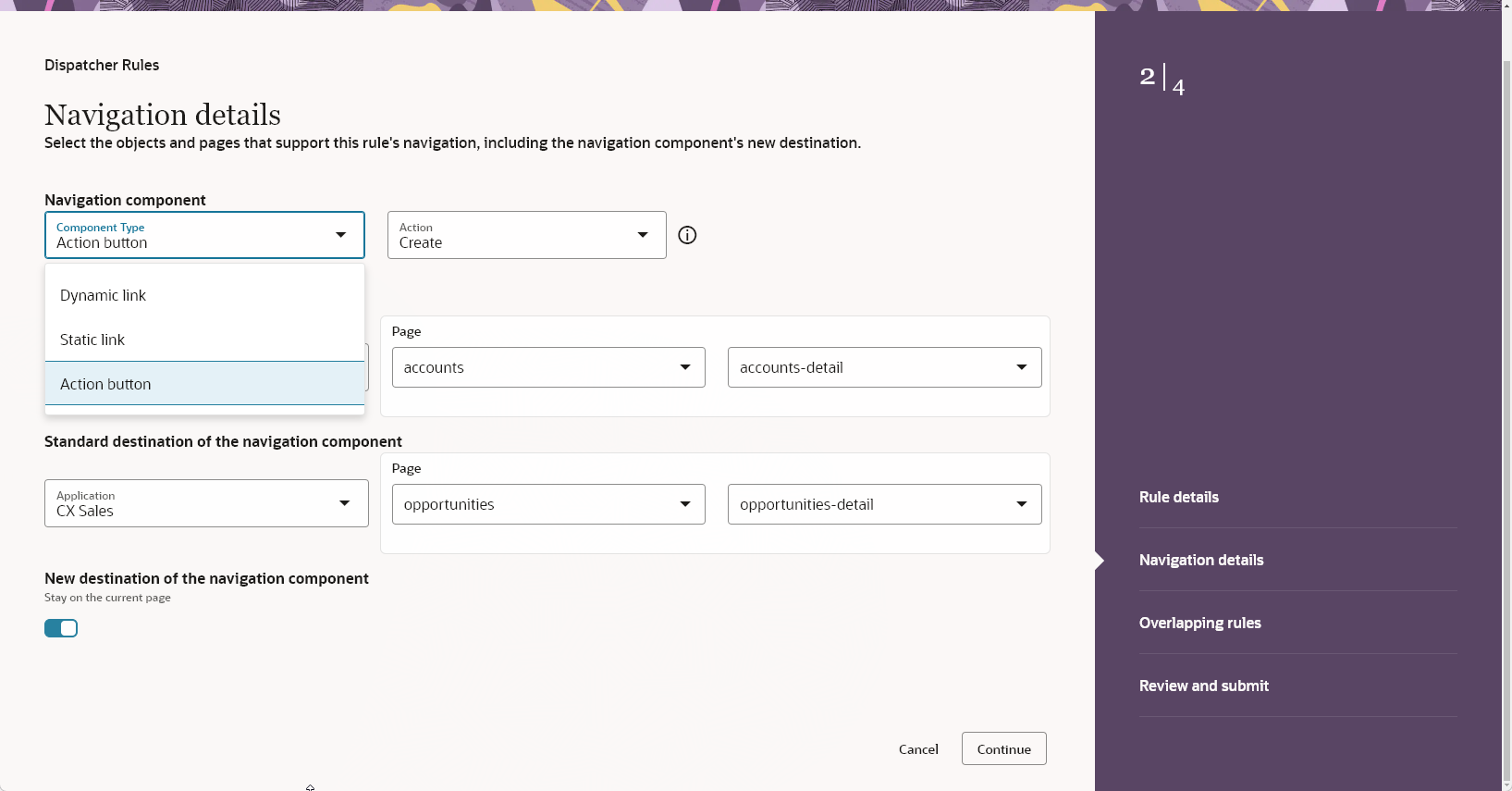This screenshot has height=791, width=1512.
Task: Expand the opportunities-detail dropdown
Action: [x=884, y=504]
